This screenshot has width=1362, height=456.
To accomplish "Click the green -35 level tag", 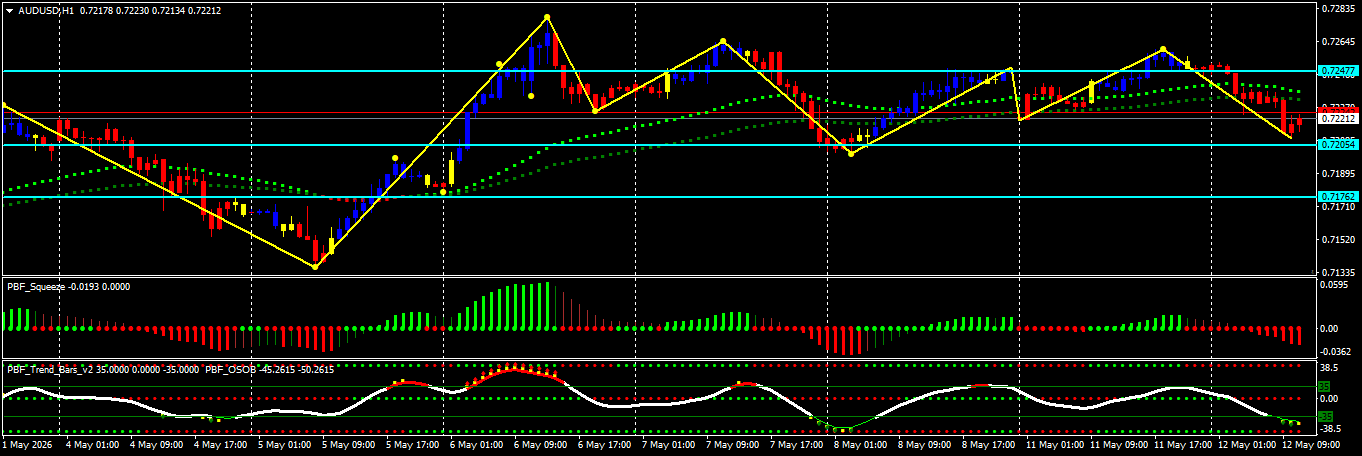I will point(1326,416).
